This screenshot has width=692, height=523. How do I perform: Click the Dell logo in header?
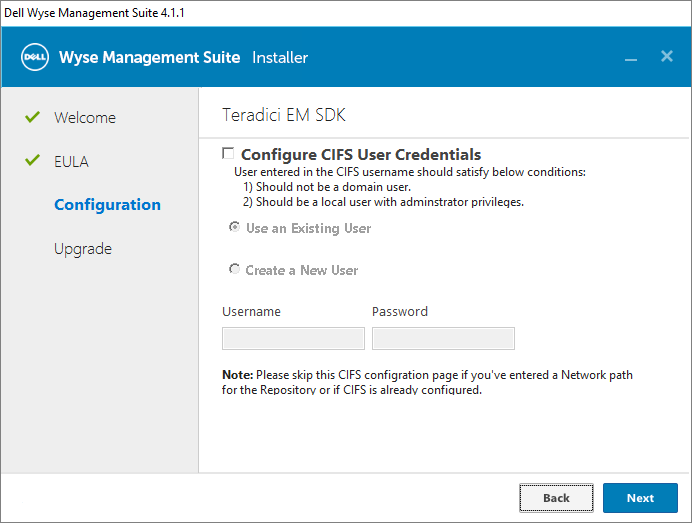click(35, 57)
